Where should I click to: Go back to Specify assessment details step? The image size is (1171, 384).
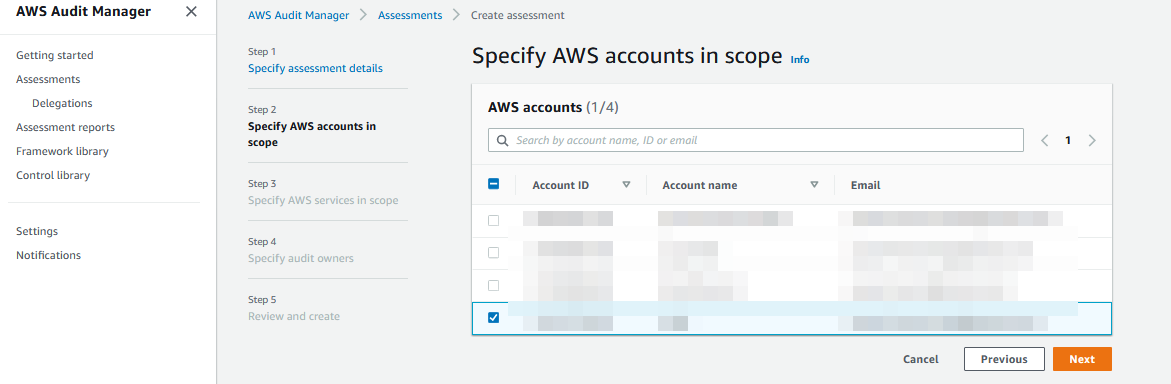[315, 68]
